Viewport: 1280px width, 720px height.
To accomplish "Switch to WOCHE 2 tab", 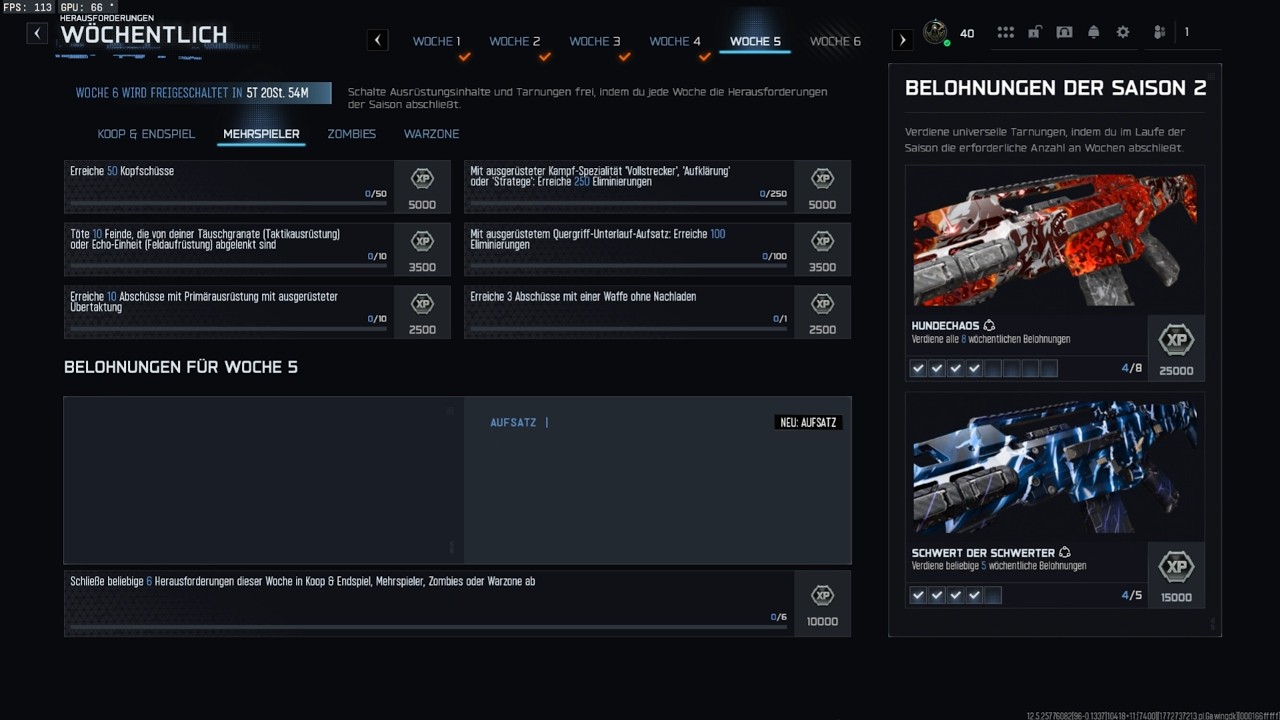I will (x=515, y=41).
